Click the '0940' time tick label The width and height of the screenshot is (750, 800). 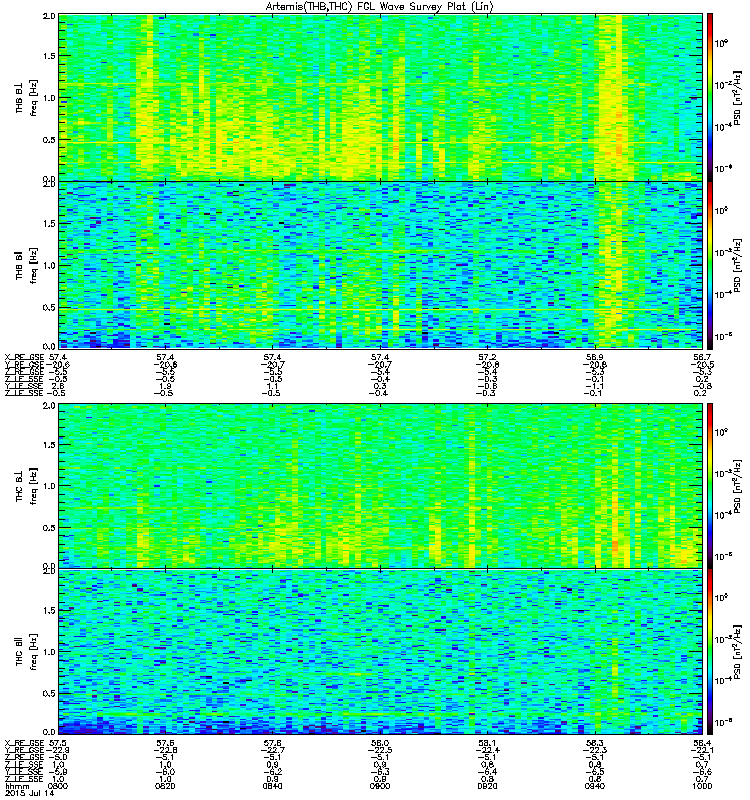pos(595,786)
